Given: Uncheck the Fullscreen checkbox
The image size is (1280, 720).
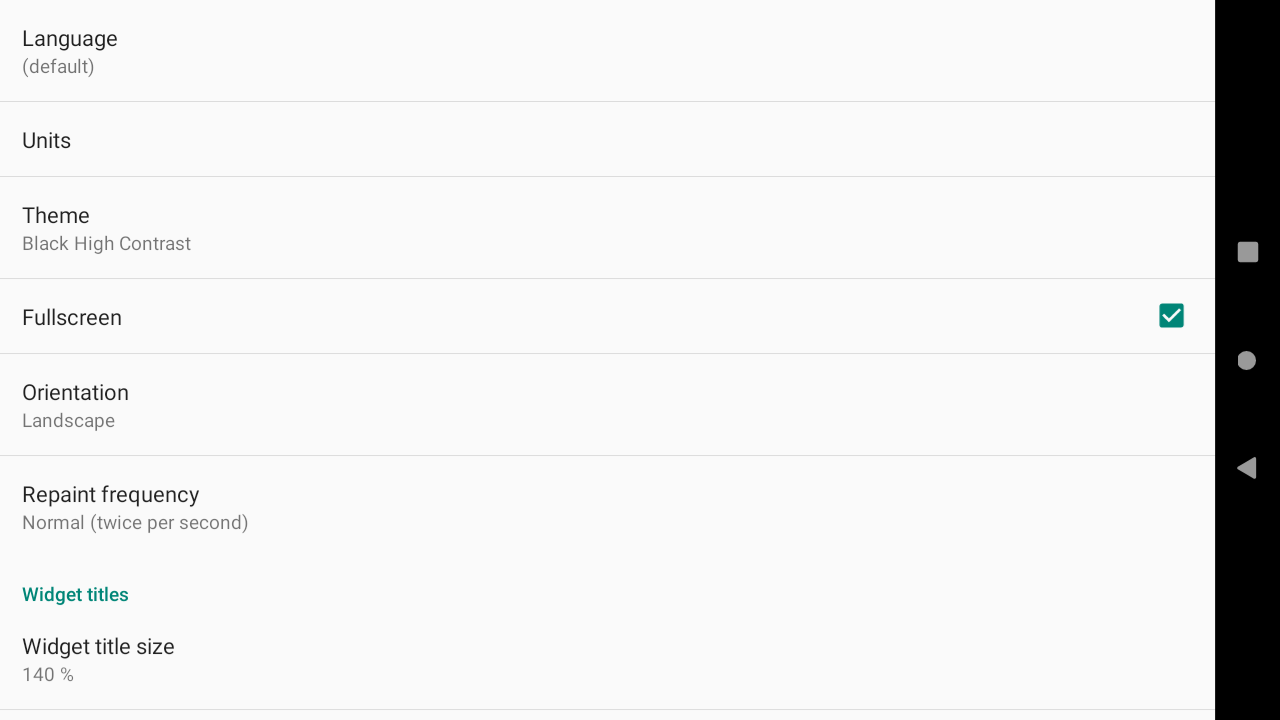Looking at the screenshot, I should tap(1171, 316).
